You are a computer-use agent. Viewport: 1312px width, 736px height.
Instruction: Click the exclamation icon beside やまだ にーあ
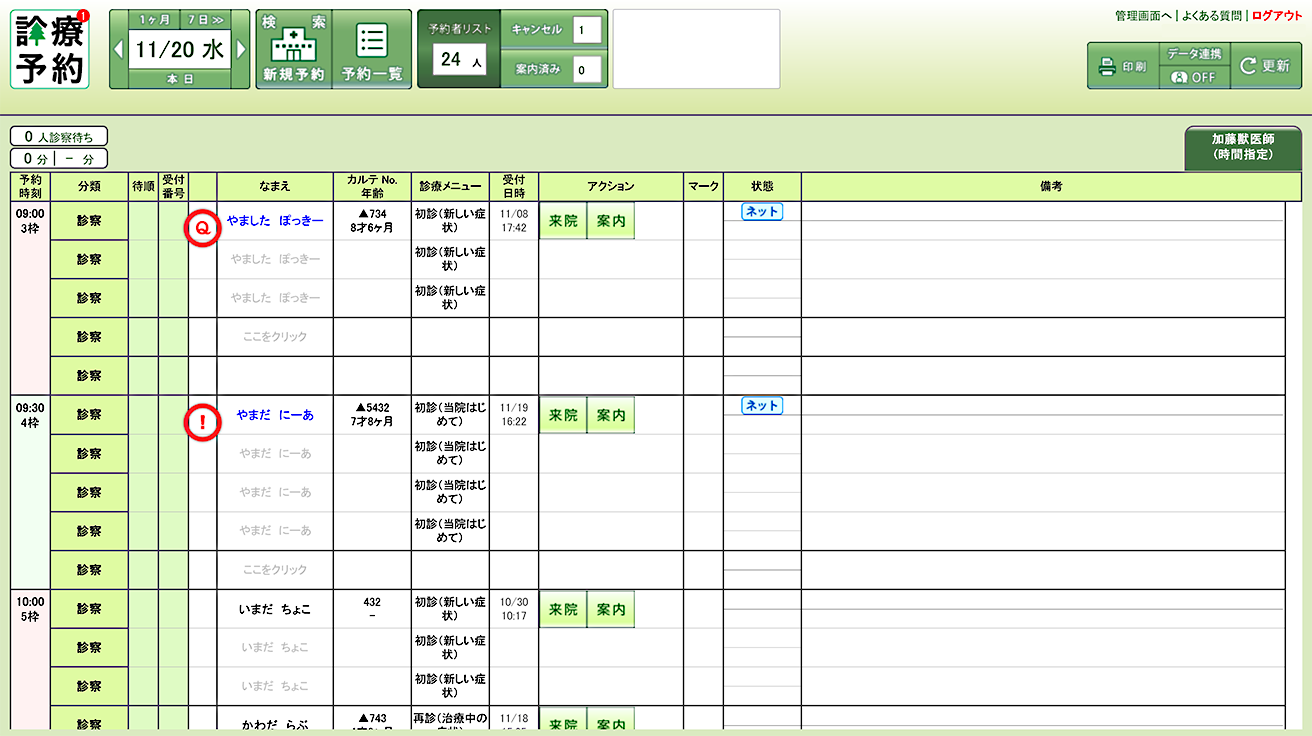click(x=202, y=423)
